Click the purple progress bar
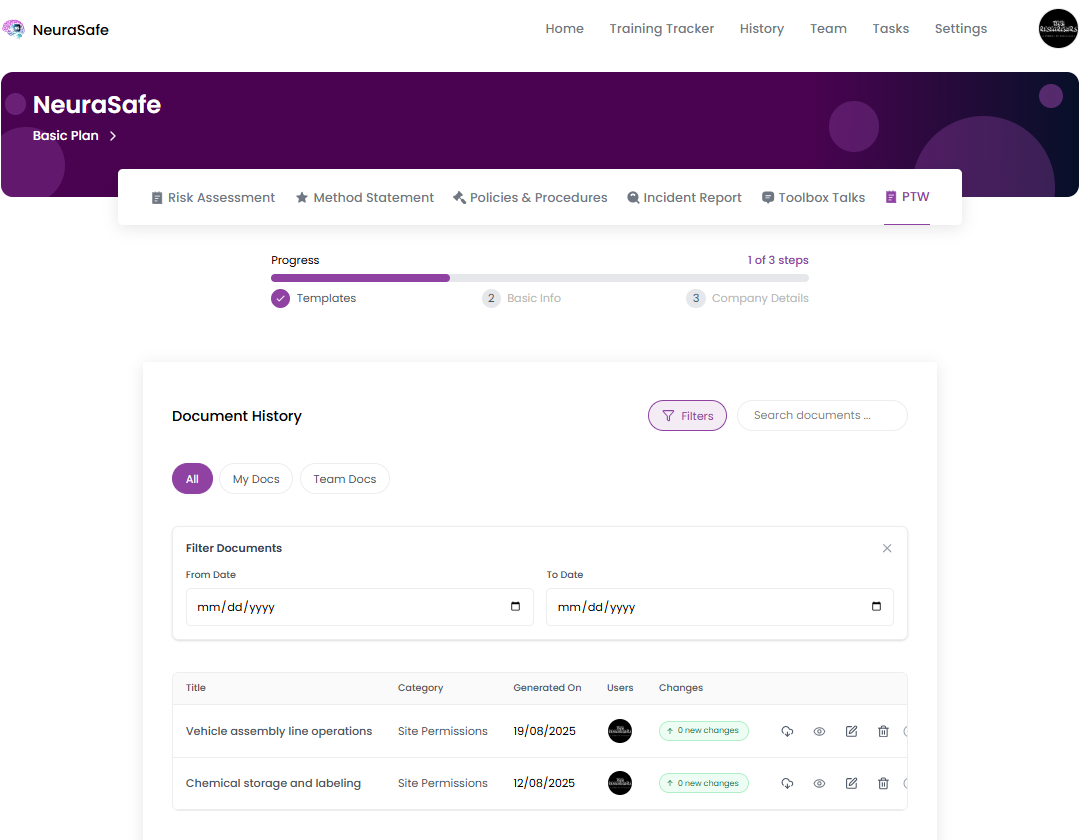 [x=360, y=278]
